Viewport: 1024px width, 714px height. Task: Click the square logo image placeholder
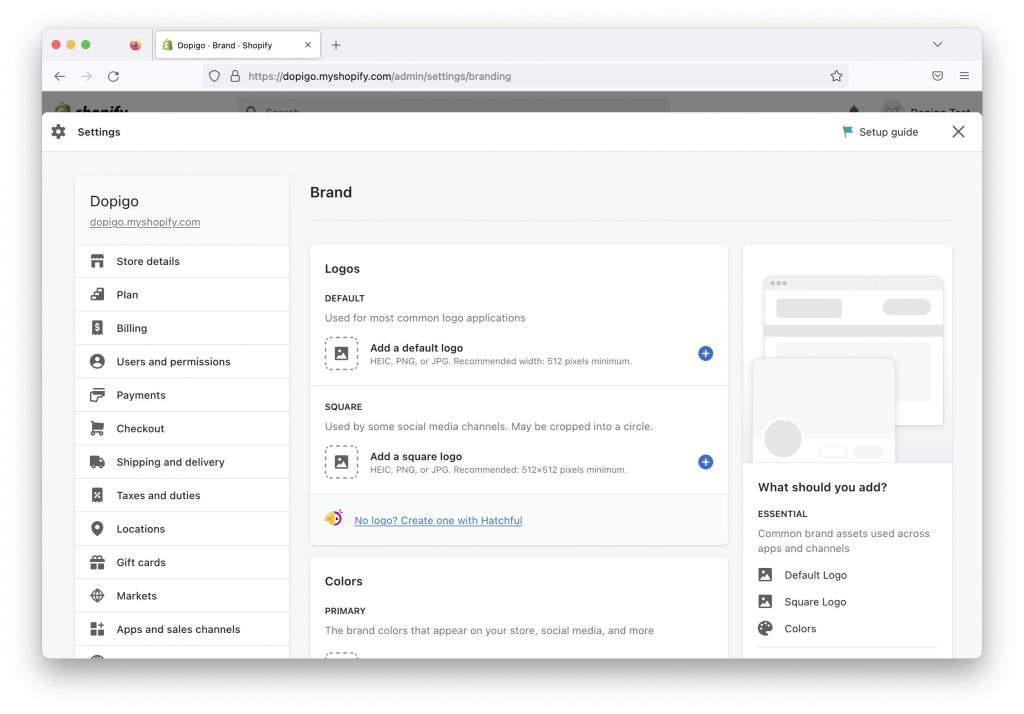[x=342, y=462]
